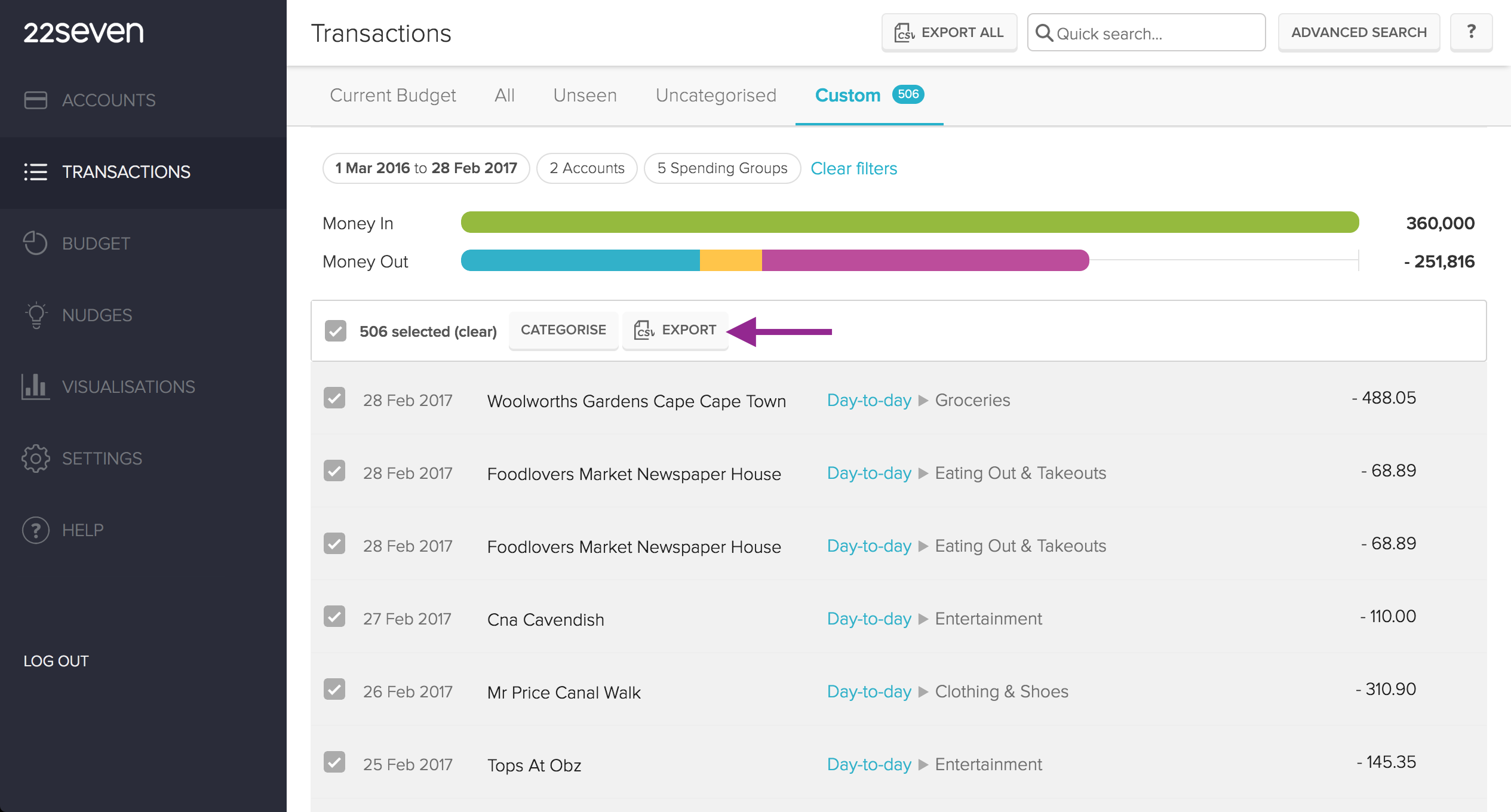The height and width of the screenshot is (812, 1511).
Task: Click the Quick search input field
Action: point(1147,32)
